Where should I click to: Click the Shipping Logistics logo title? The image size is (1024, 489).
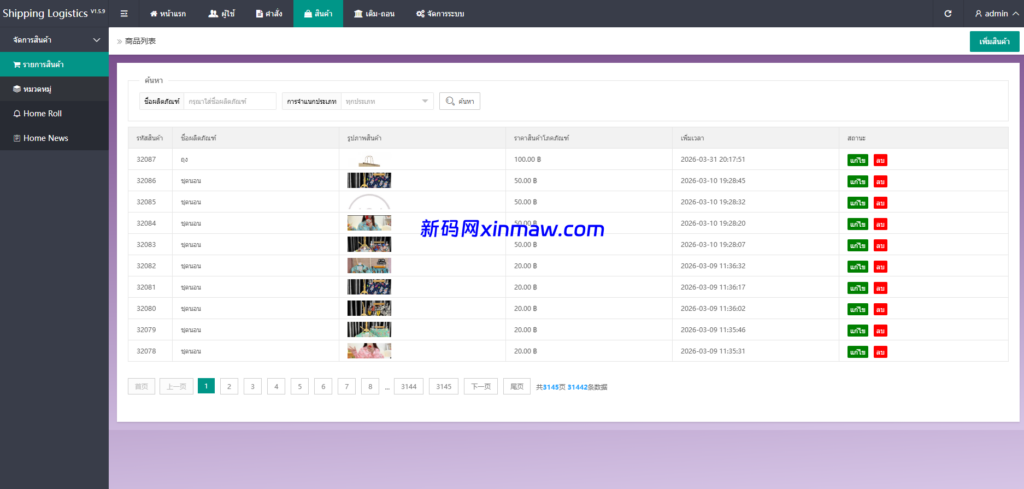point(54,13)
